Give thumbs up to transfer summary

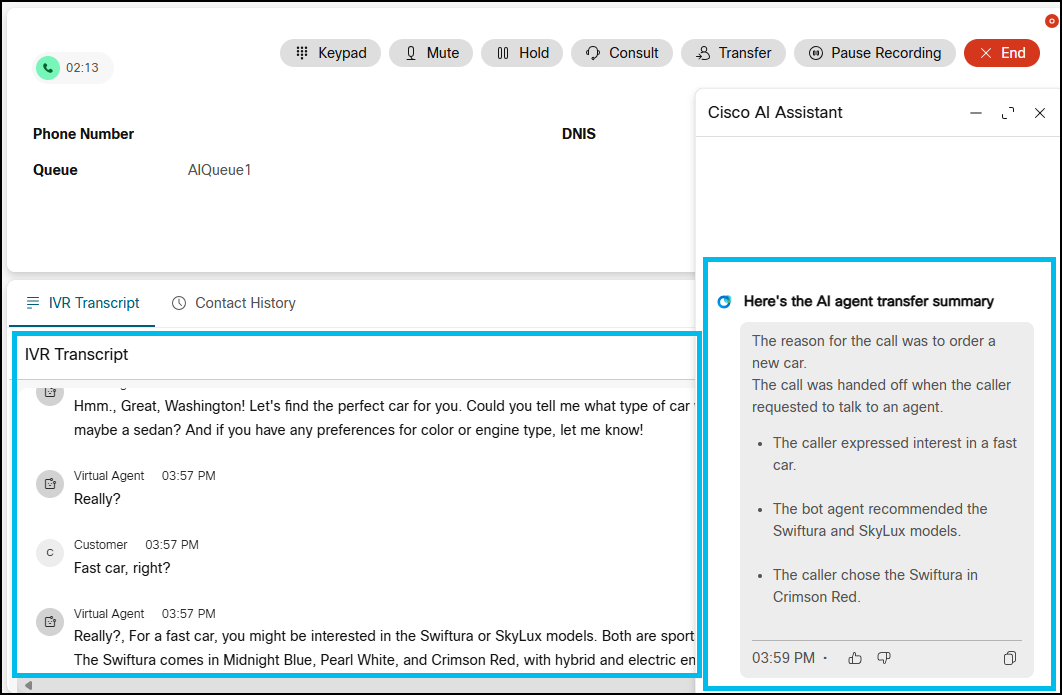tap(855, 658)
